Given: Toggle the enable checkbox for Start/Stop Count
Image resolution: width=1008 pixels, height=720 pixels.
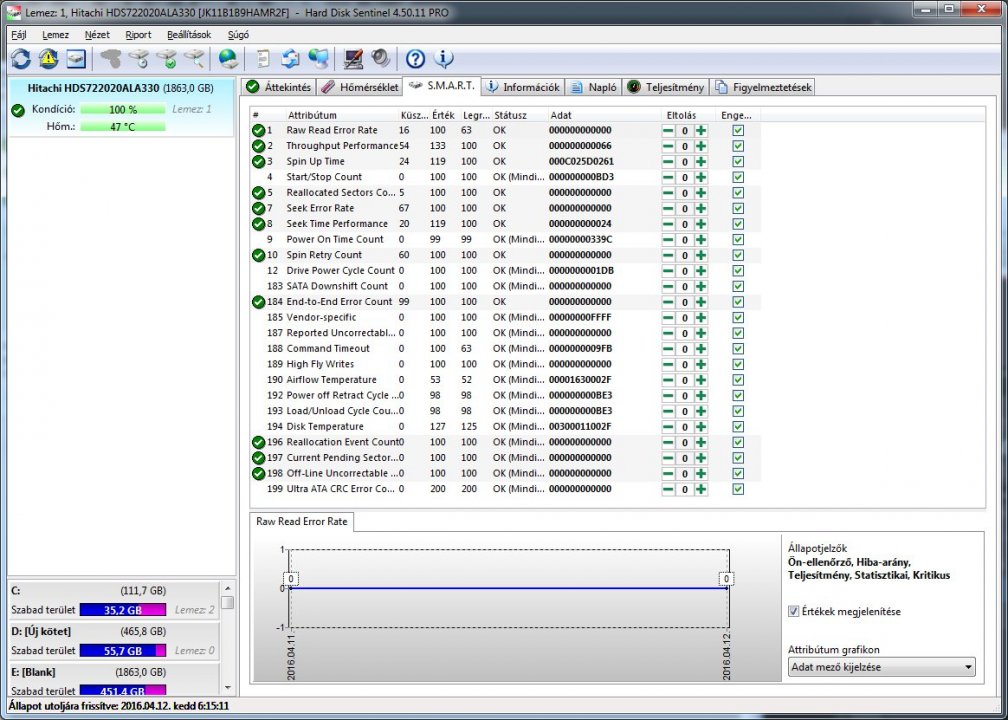Looking at the screenshot, I should tap(738, 177).
